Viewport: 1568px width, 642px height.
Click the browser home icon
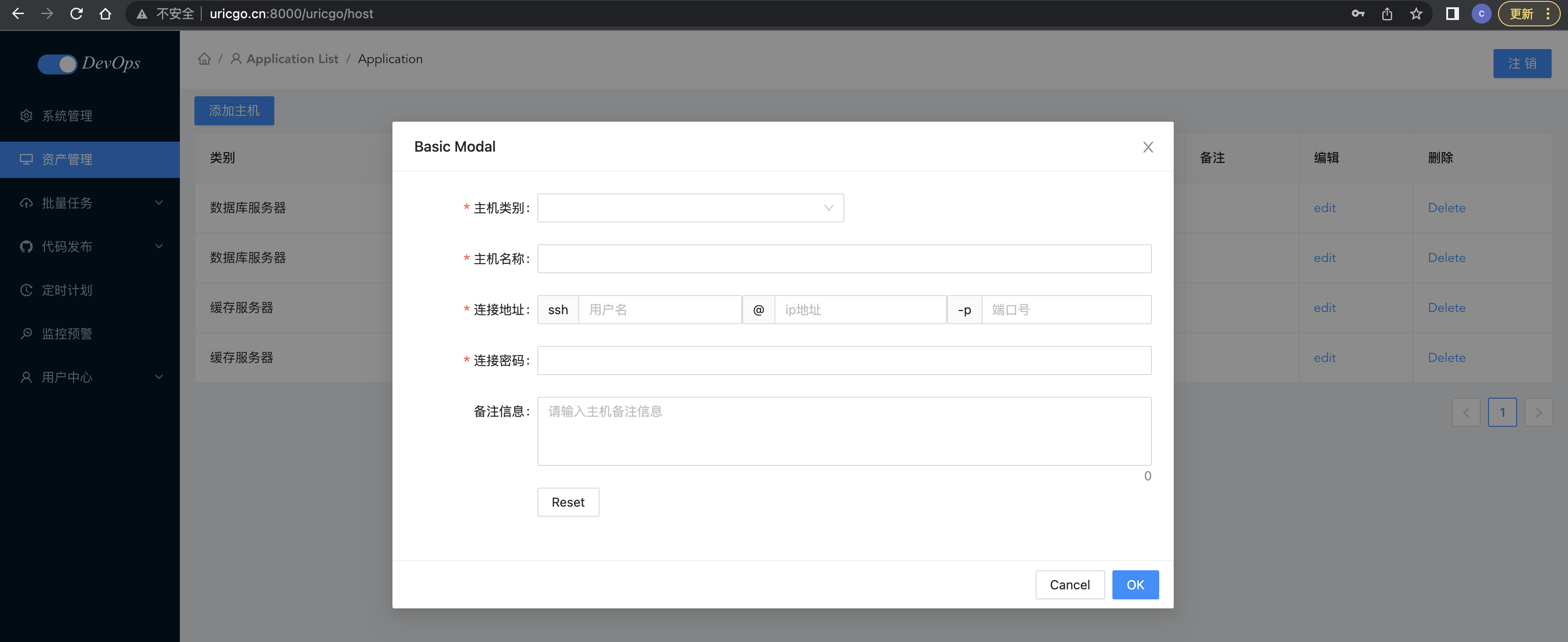tap(105, 13)
